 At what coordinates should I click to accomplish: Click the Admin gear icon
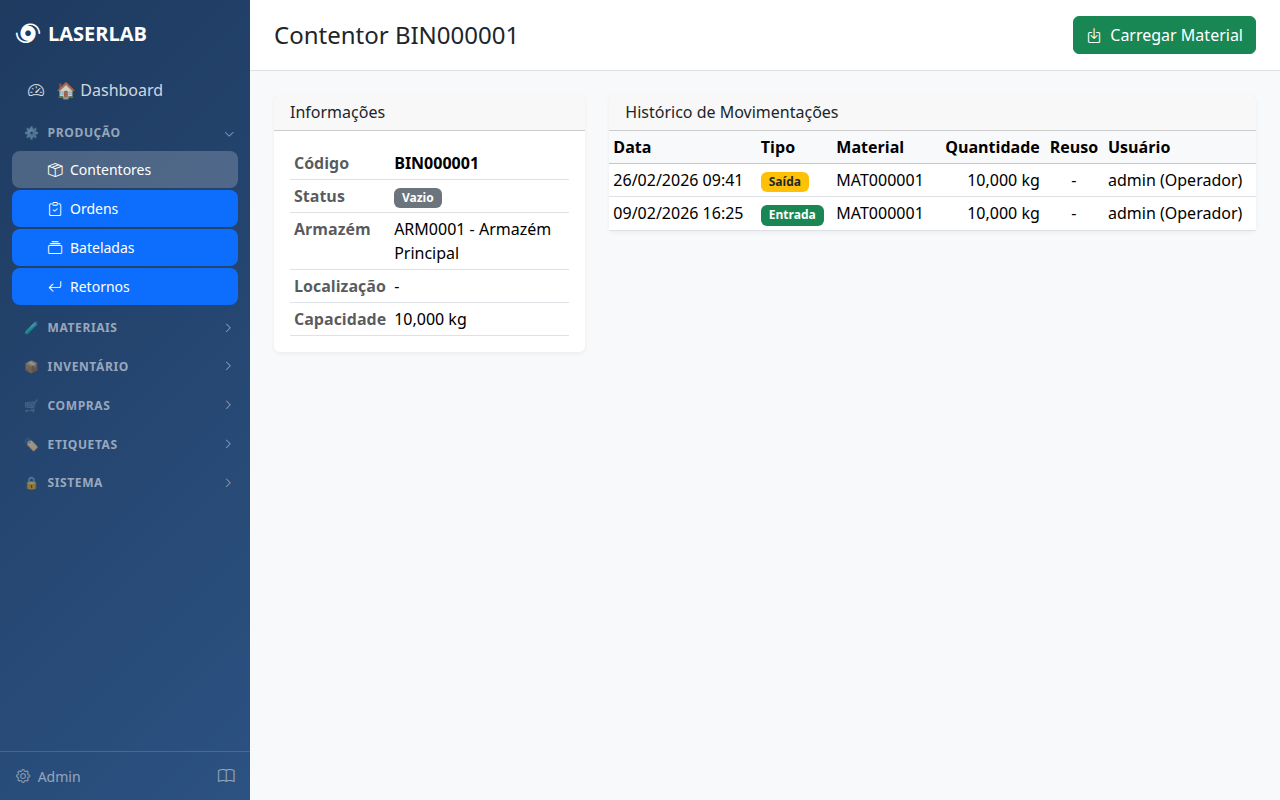23,777
